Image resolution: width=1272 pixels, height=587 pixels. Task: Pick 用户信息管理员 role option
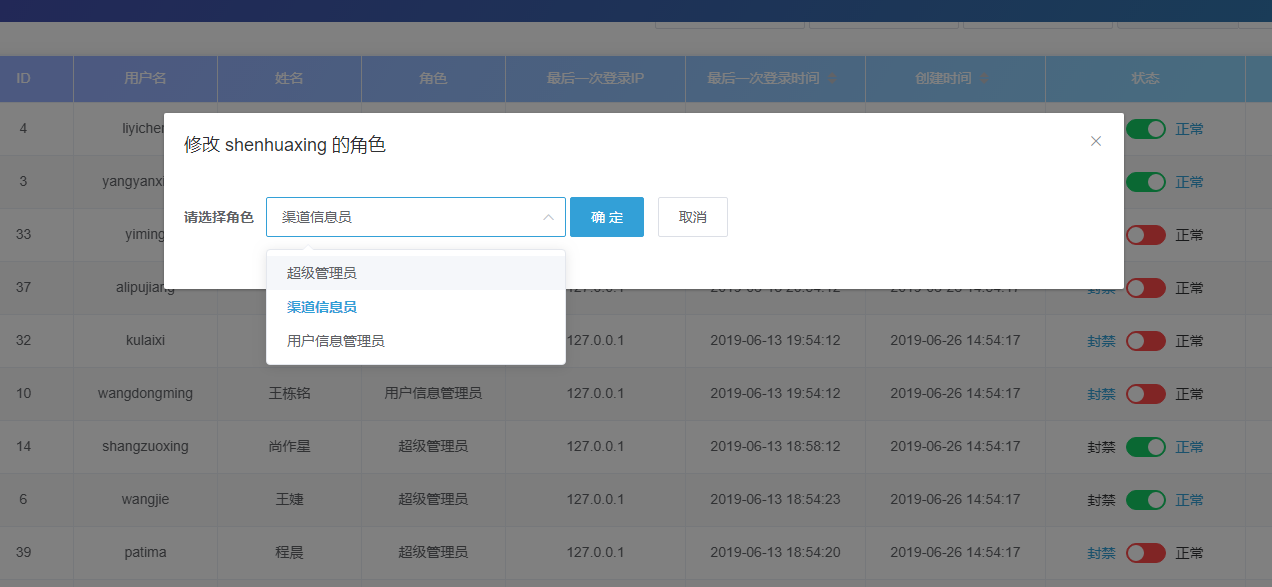click(335, 341)
